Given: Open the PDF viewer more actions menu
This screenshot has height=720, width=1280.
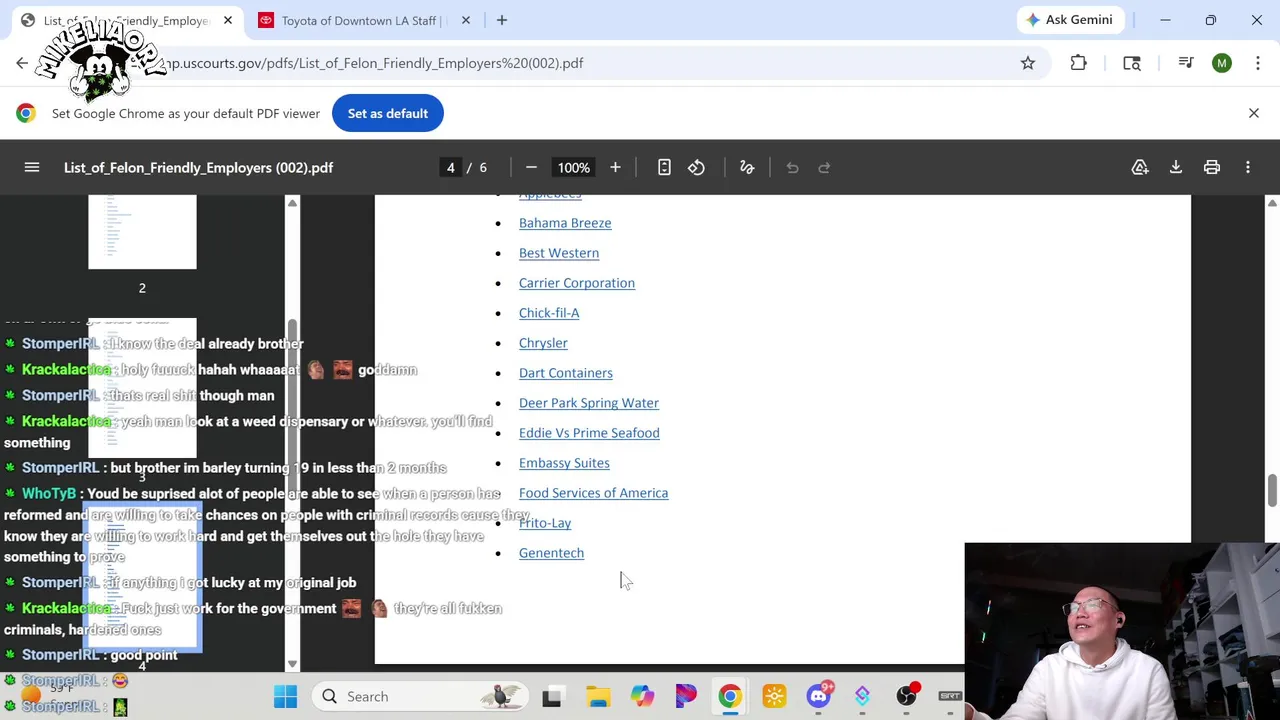Looking at the screenshot, I should click(1248, 168).
